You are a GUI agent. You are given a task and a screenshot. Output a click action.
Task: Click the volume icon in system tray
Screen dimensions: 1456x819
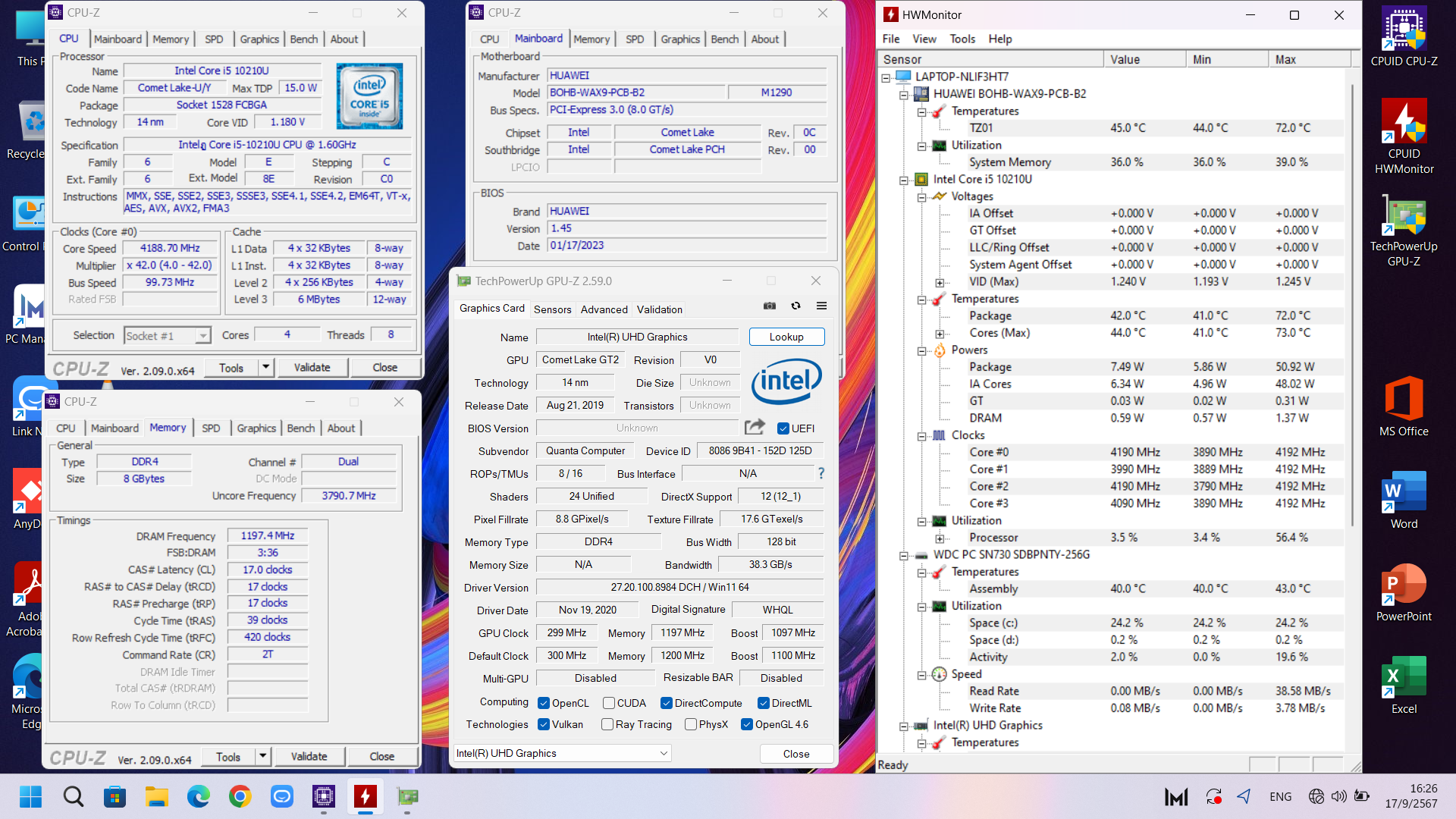[x=1339, y=796]
